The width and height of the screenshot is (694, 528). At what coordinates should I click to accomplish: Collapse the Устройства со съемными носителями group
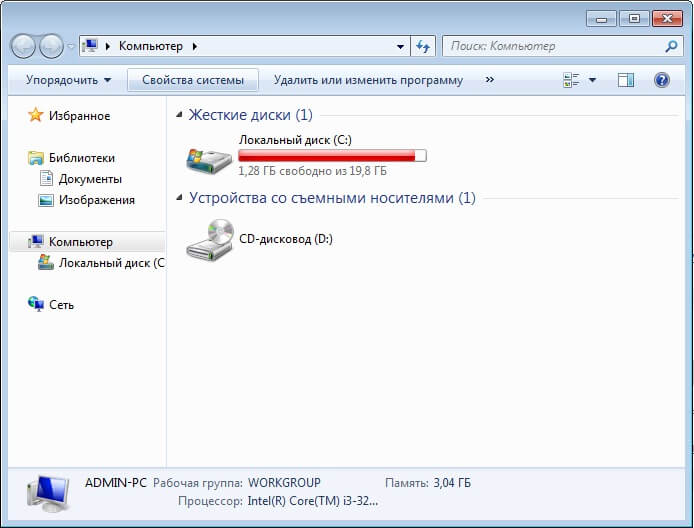pos(180,199)
